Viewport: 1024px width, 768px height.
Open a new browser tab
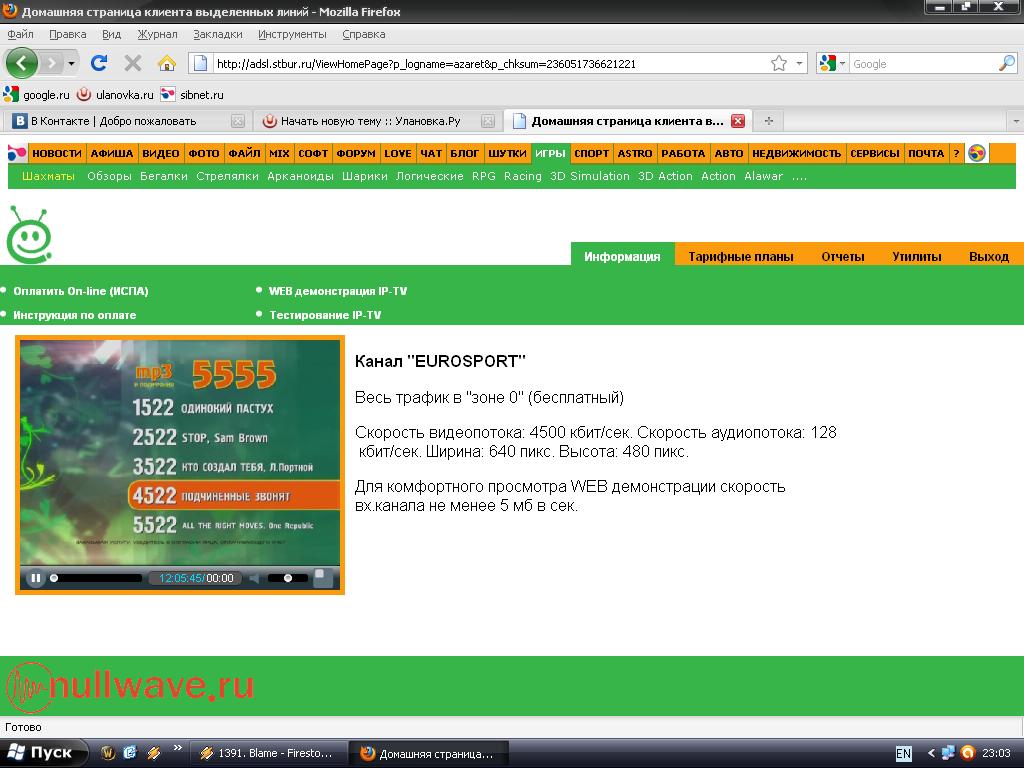tap(768, 121)
